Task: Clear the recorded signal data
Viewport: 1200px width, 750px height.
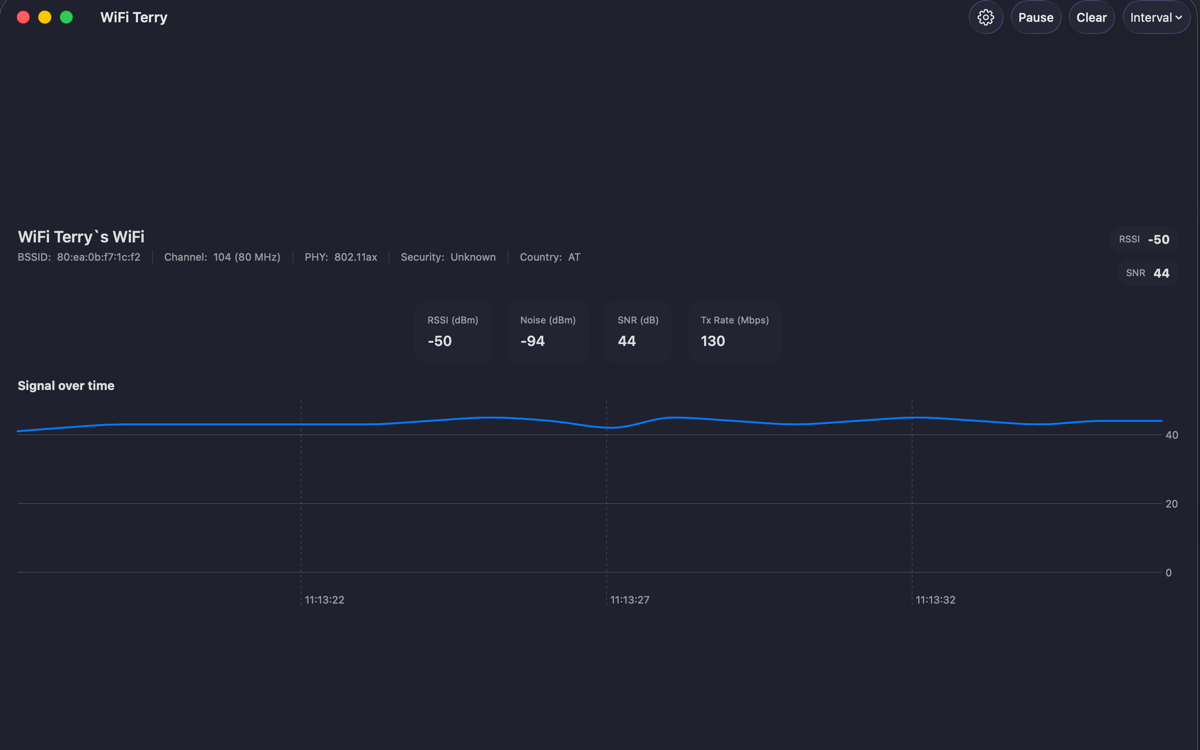Action: coord(1092,17)
